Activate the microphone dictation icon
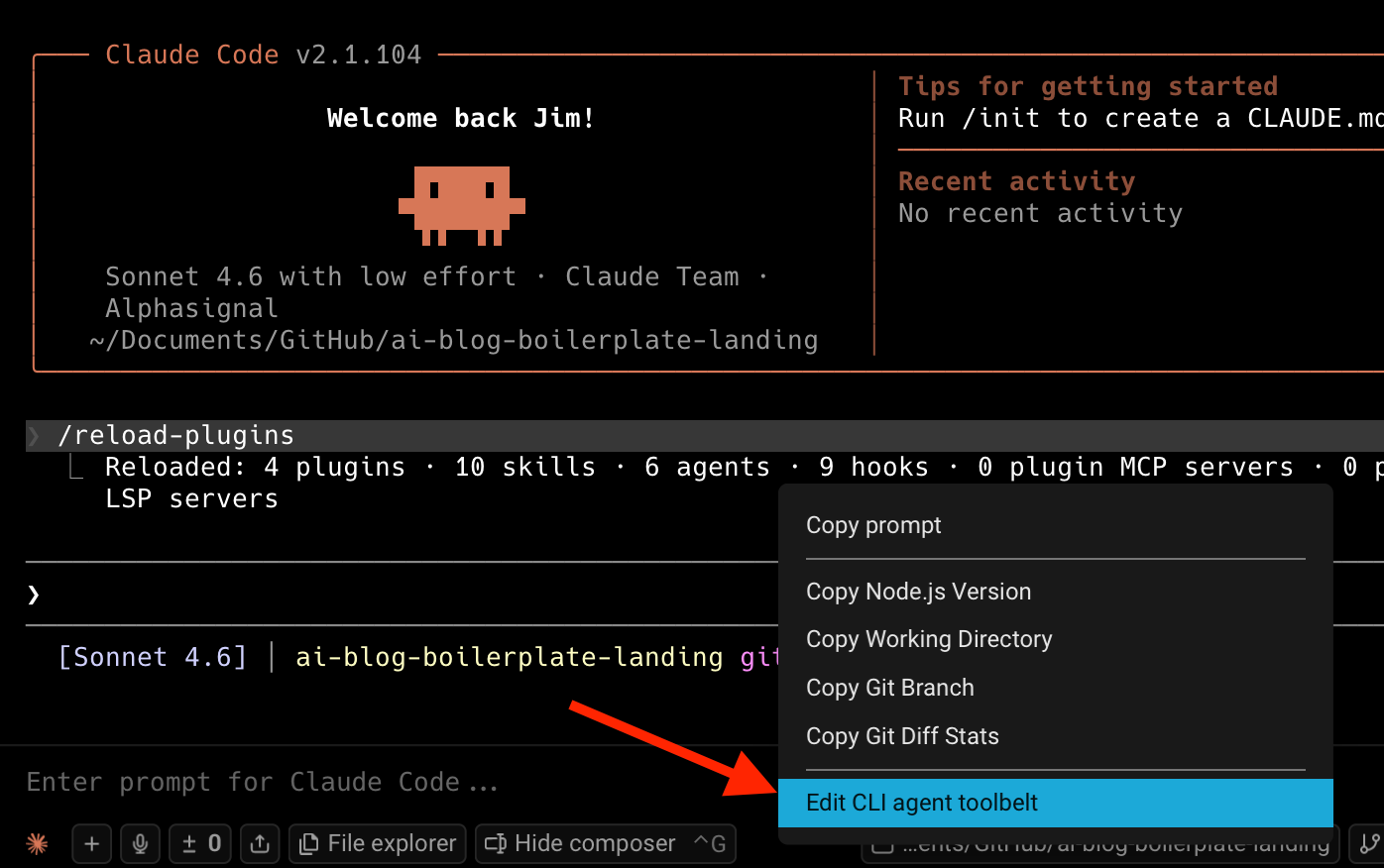Screen dimensions: 1384x868 pos(140,843)
